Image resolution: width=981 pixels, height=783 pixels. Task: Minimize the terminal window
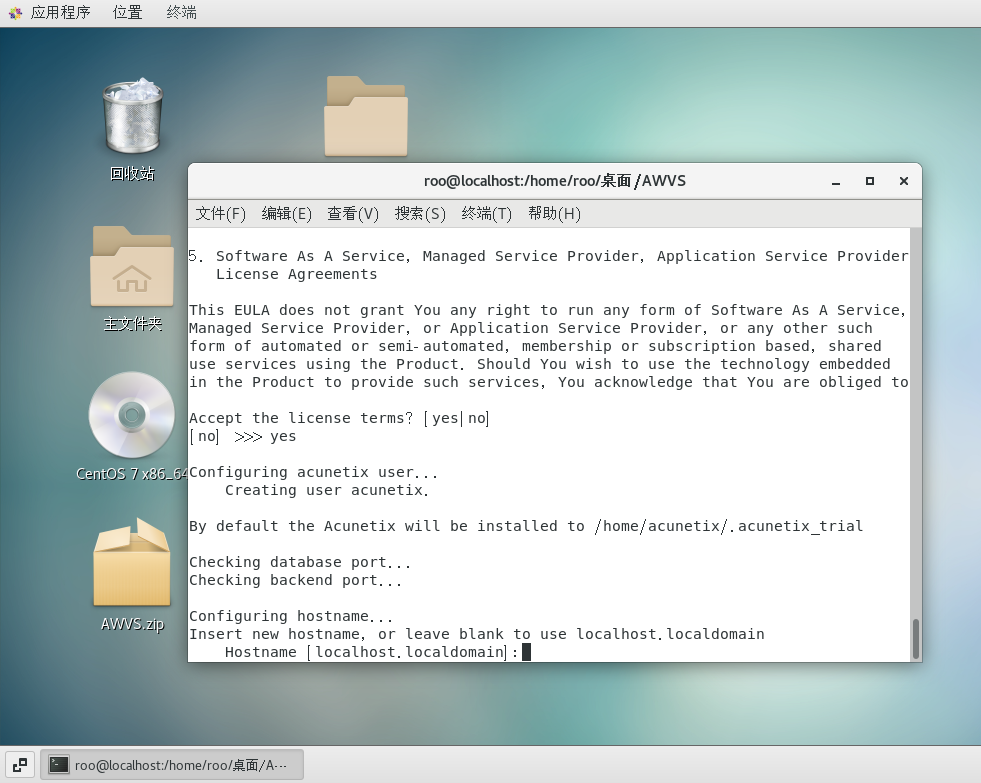tap(836, 181)
